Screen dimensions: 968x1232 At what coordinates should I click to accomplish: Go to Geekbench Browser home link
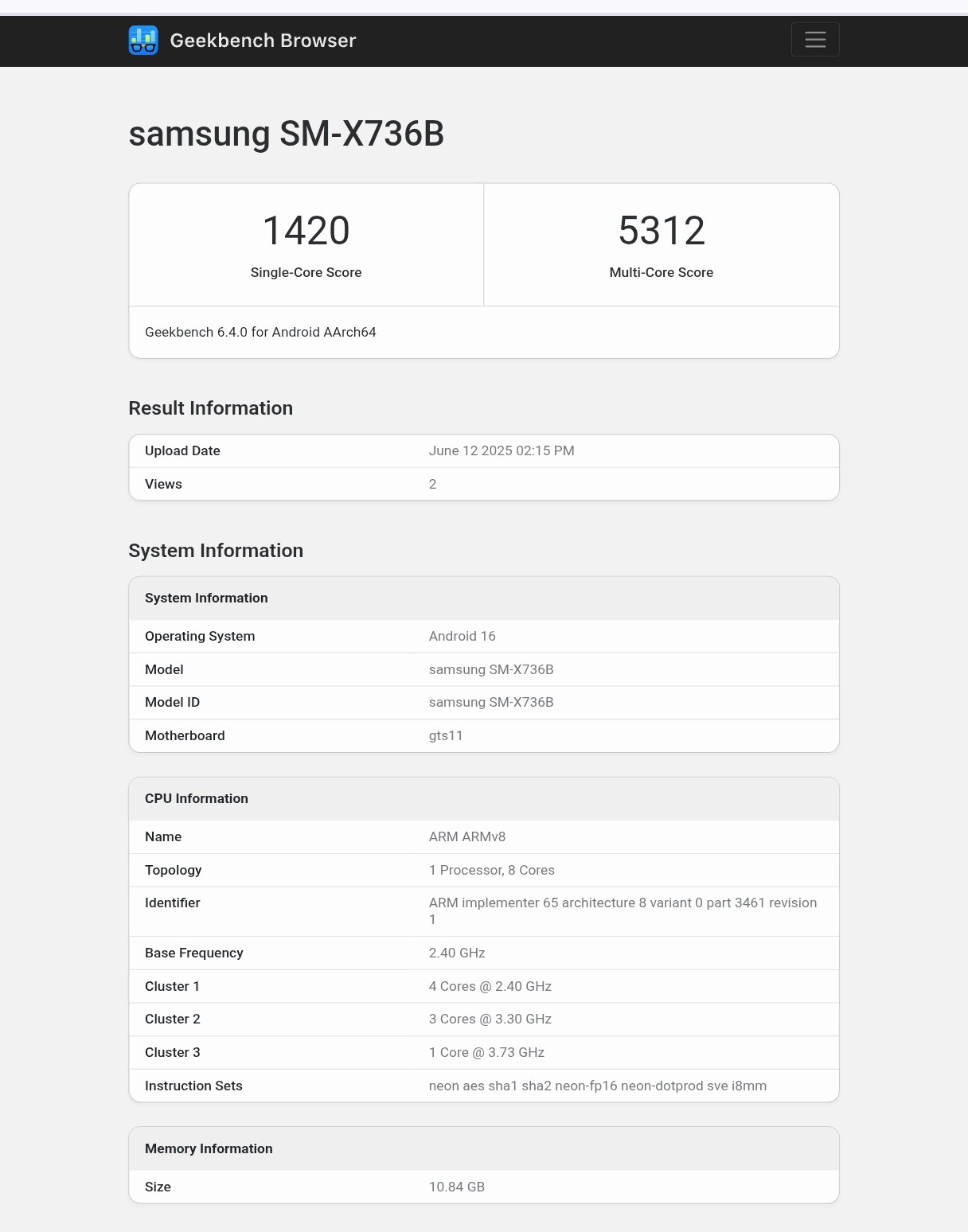[263, 41]
